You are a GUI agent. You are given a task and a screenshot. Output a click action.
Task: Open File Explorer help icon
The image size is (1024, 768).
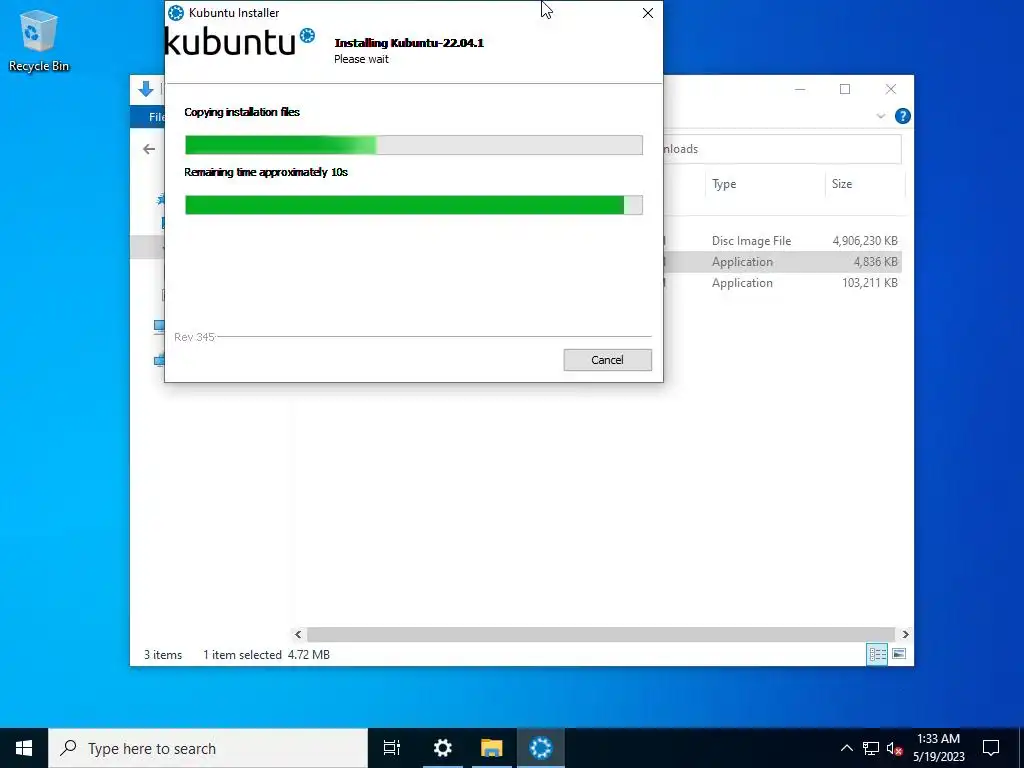coord(903,116)
